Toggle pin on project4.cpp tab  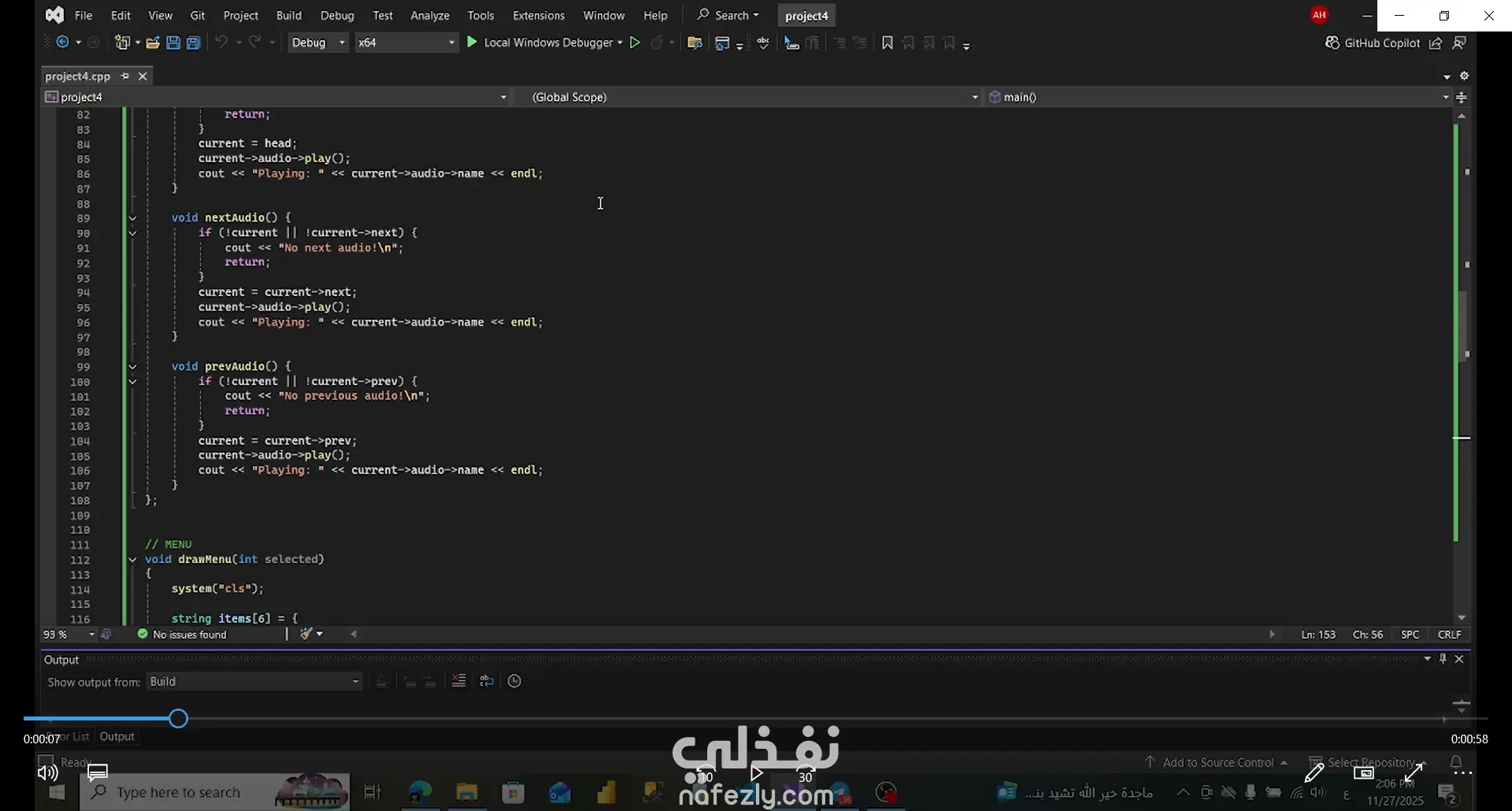click(x=124, y=76)
